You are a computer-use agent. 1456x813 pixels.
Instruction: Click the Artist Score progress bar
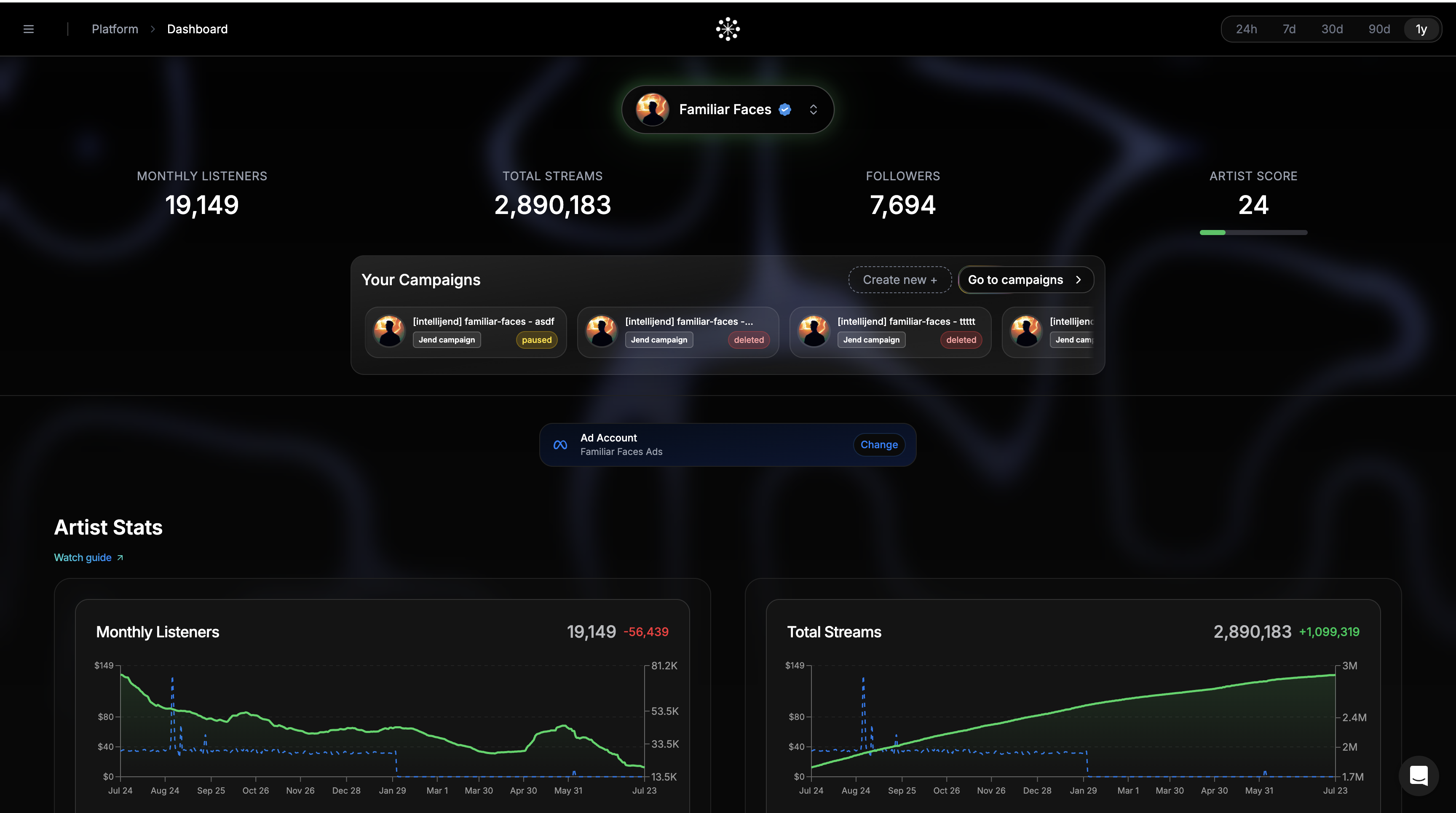(1253, 233)
